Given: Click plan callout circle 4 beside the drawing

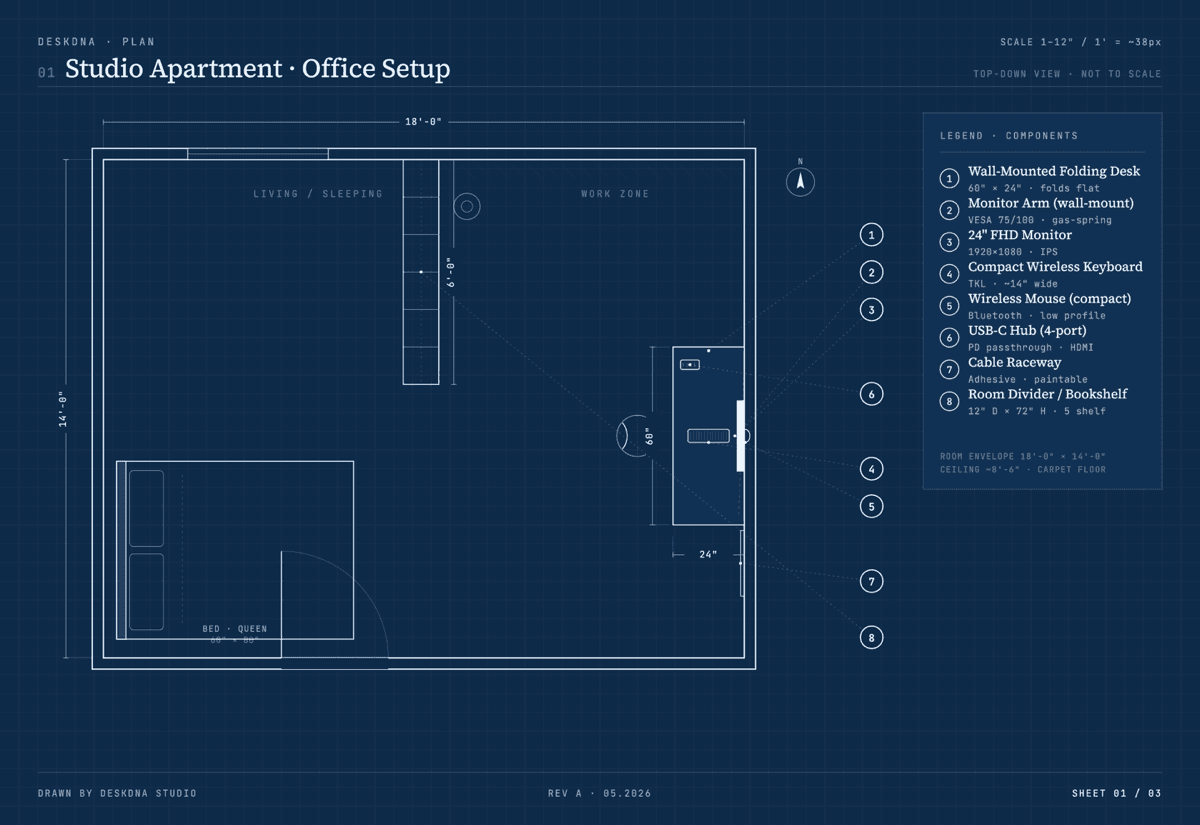Looking at the screenshot, I should coord(871,468).
